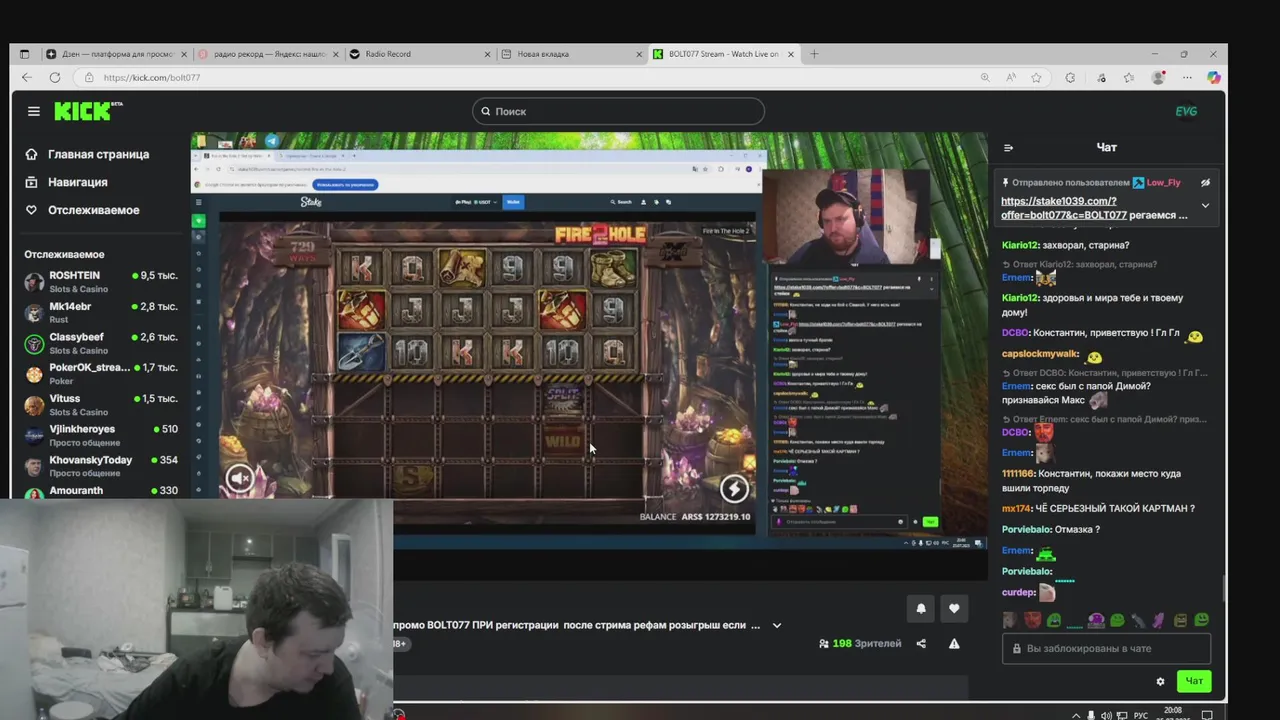Click the EVG user avatar
Viewport: 1280px width, 720px height.
point(1186,111)
